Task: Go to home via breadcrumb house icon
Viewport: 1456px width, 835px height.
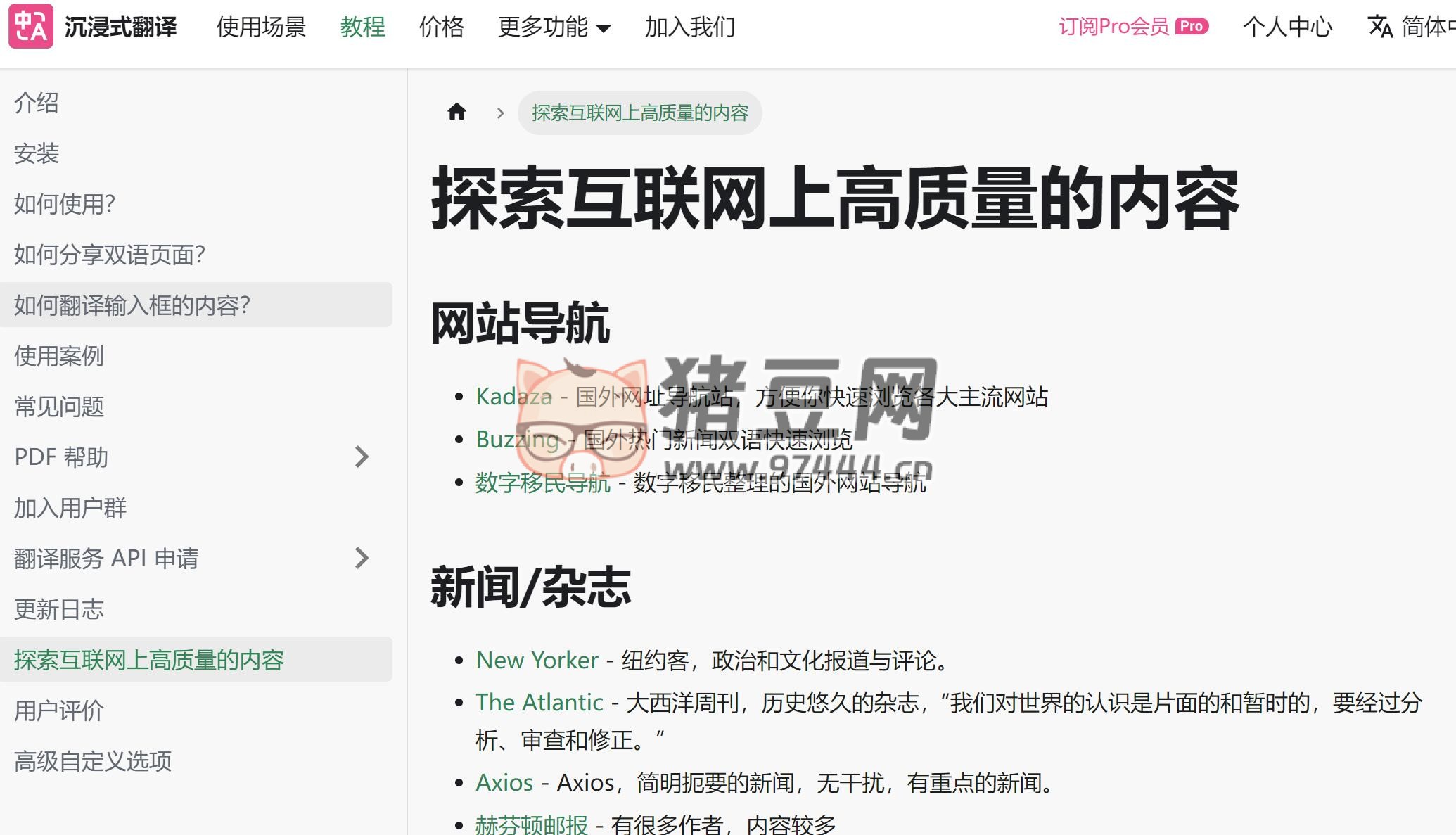Action: (x=457, y=112)
